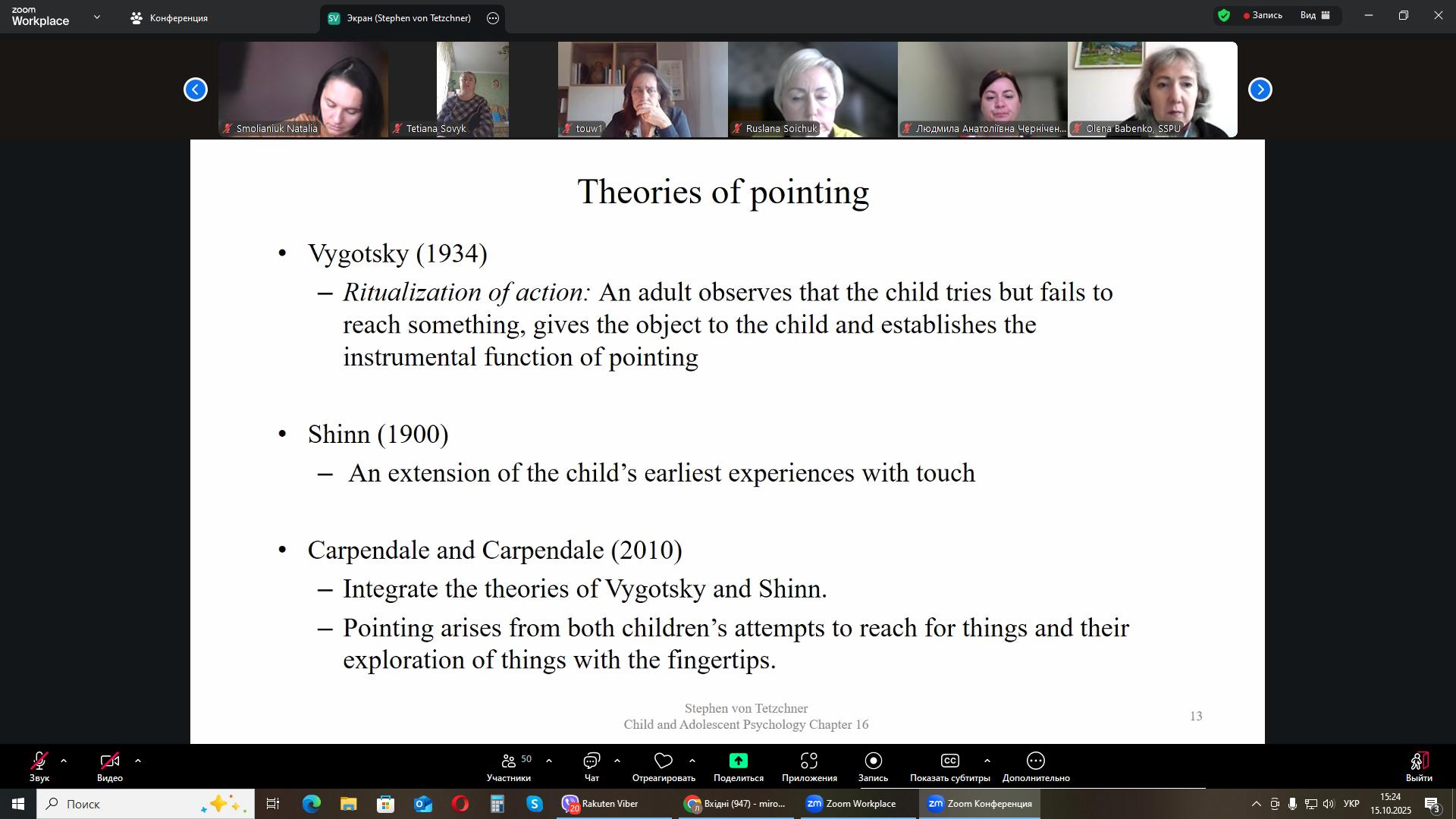Click the green Share screen icon
The image size is (1456, 819).
click(738, 761)
